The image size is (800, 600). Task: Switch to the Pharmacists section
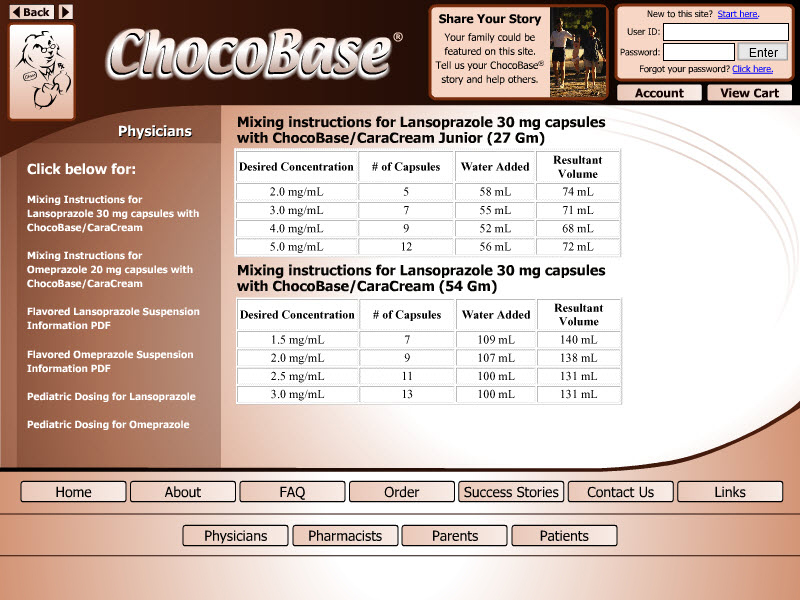(345, 536)
